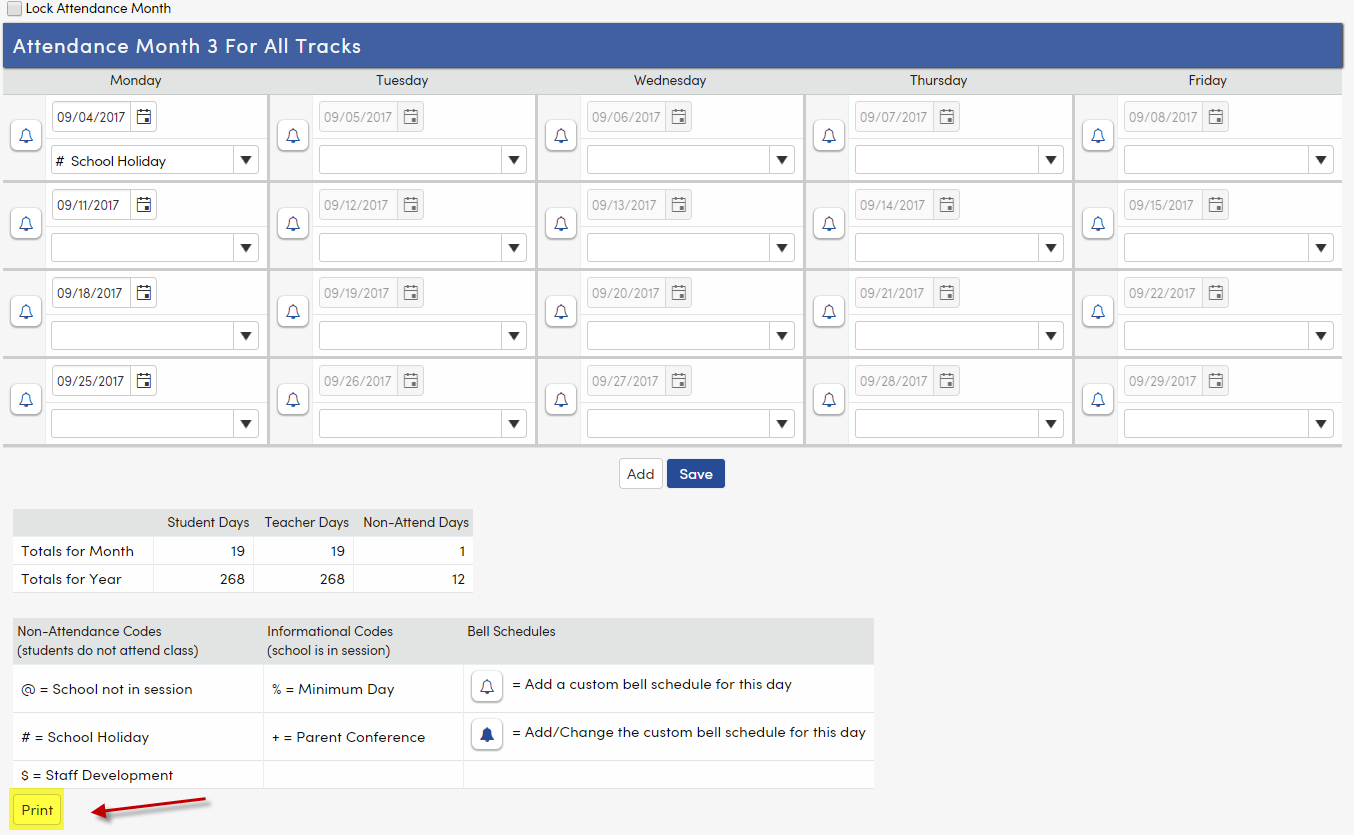Click the outlined bell legend icon
The height and width of the screenshot is (835, 1354).
pos(486,686)
